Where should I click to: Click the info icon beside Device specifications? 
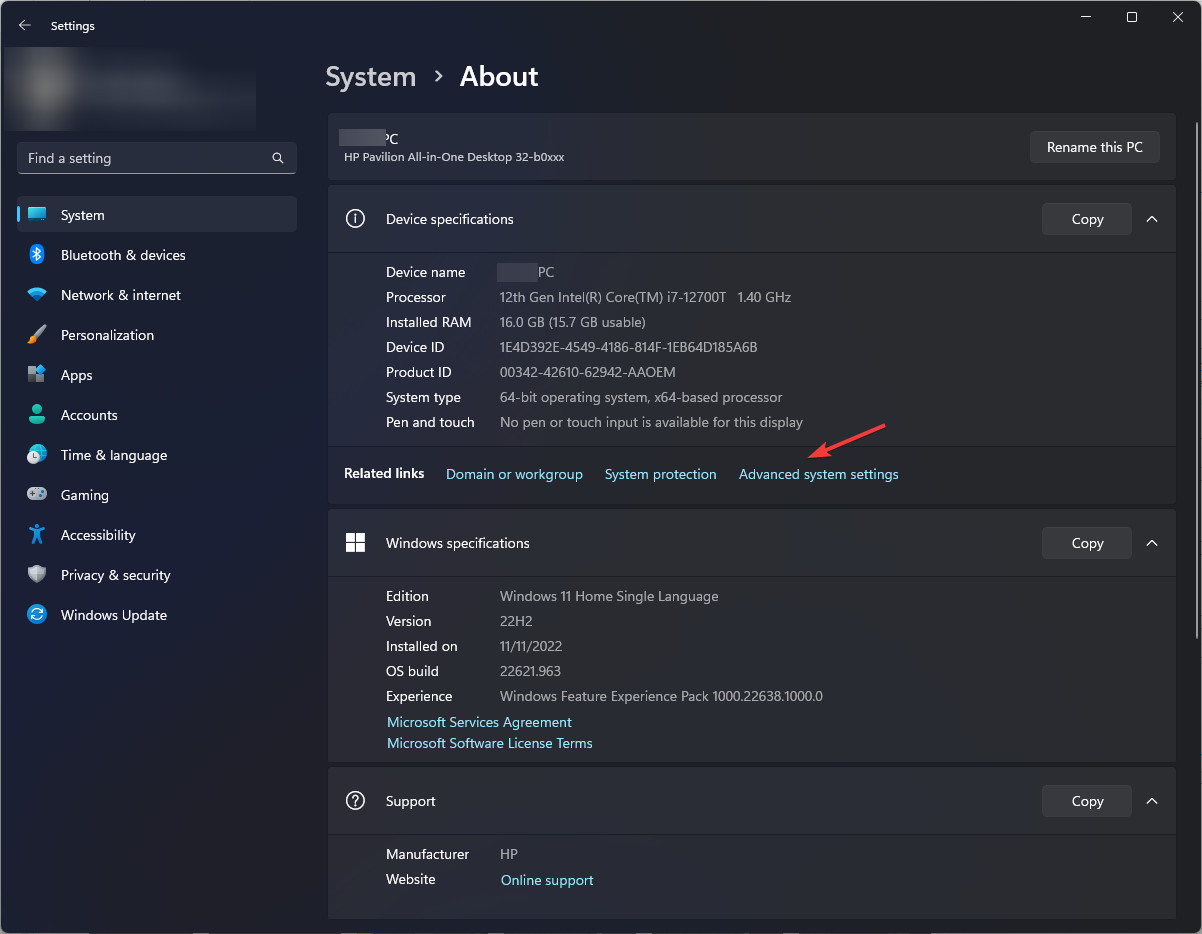point(355,219)
